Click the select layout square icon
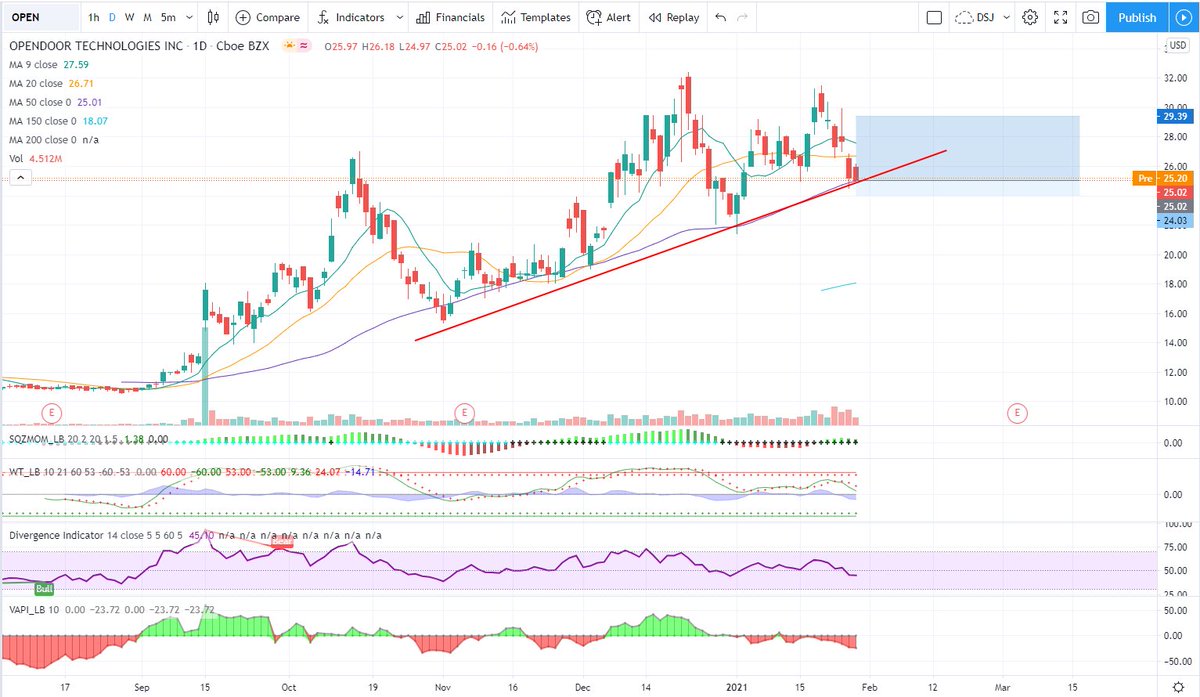 (934, 17)
